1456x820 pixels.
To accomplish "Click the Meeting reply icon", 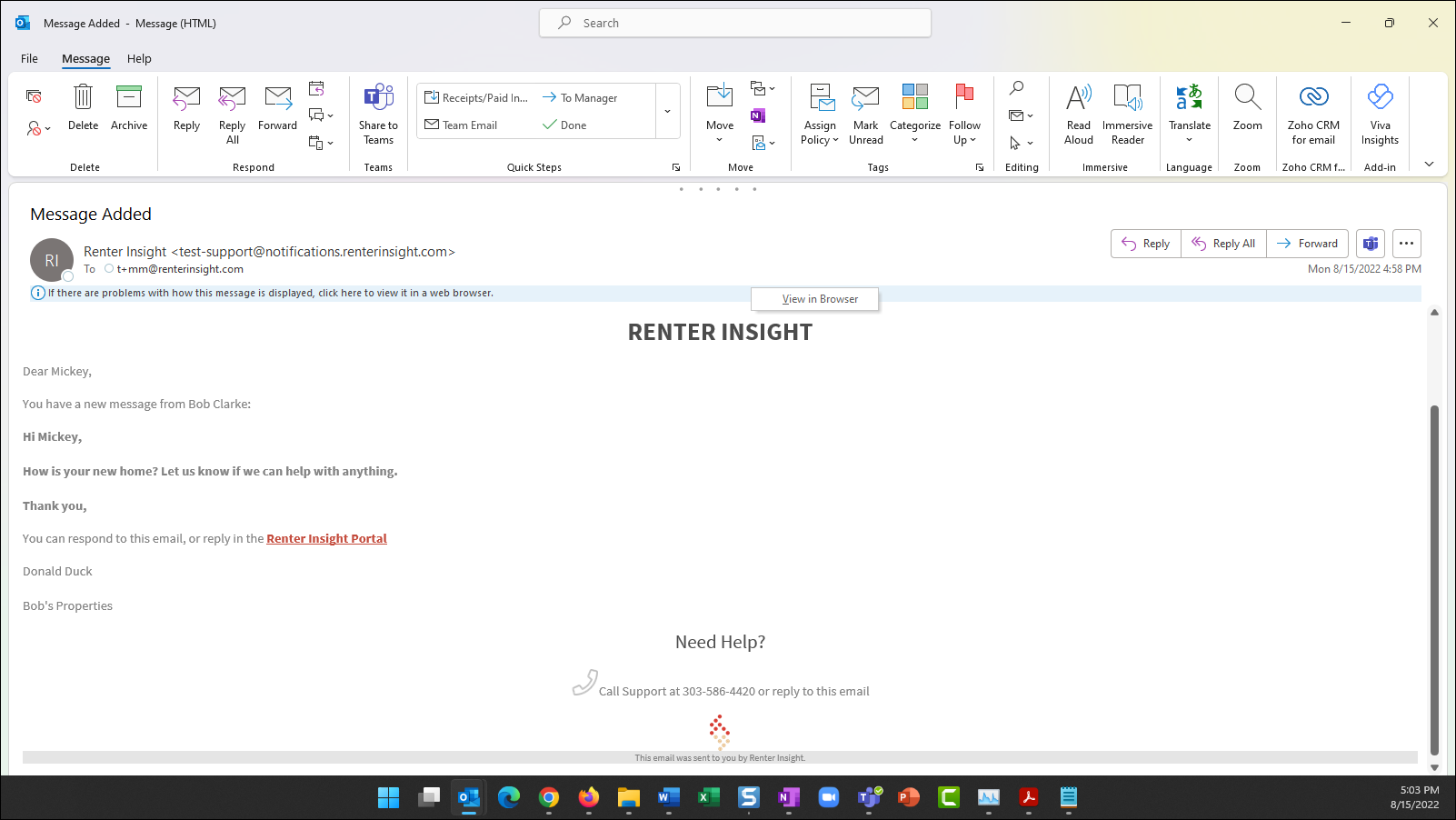I will 316,88.
